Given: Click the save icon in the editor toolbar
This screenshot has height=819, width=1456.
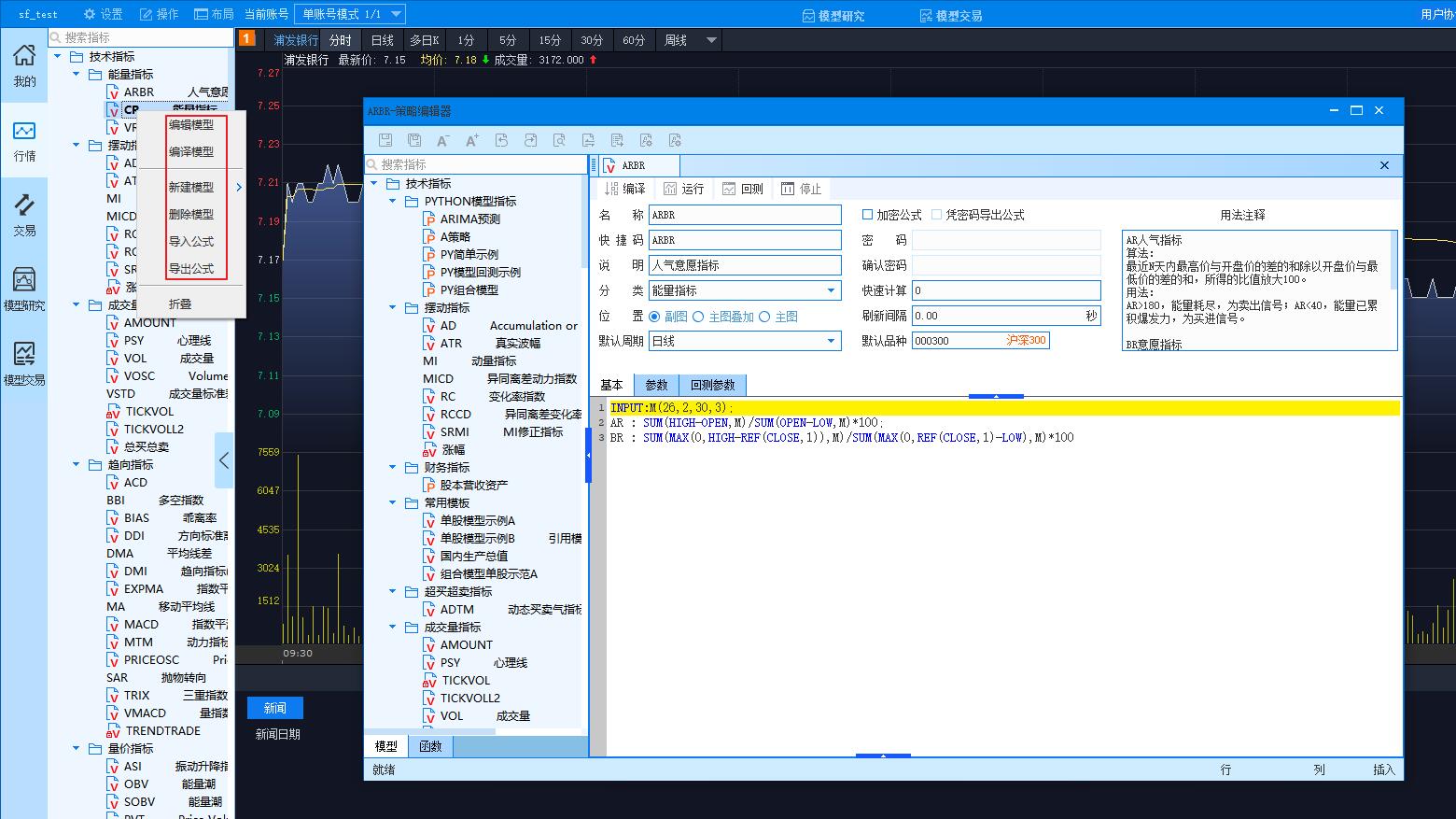Looking at the screenshot, I should click(385, 140).
